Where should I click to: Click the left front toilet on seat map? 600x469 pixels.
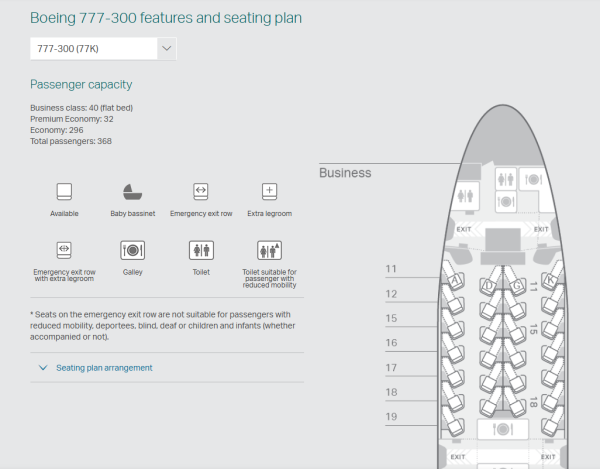pyautogui.click(x=467, y=196)
